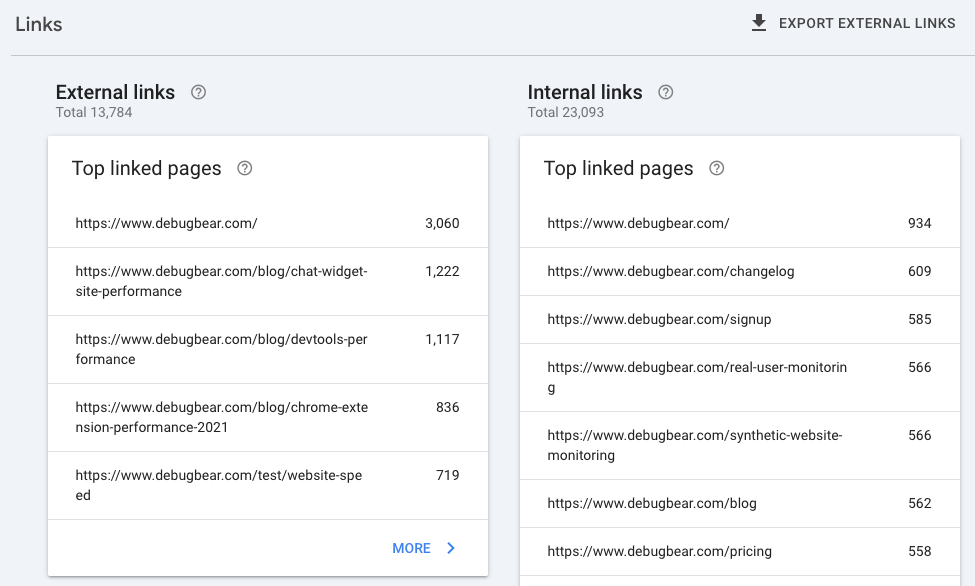
Task: Open help icon in Internal Top linked pages
Action: tap(716, 168)
